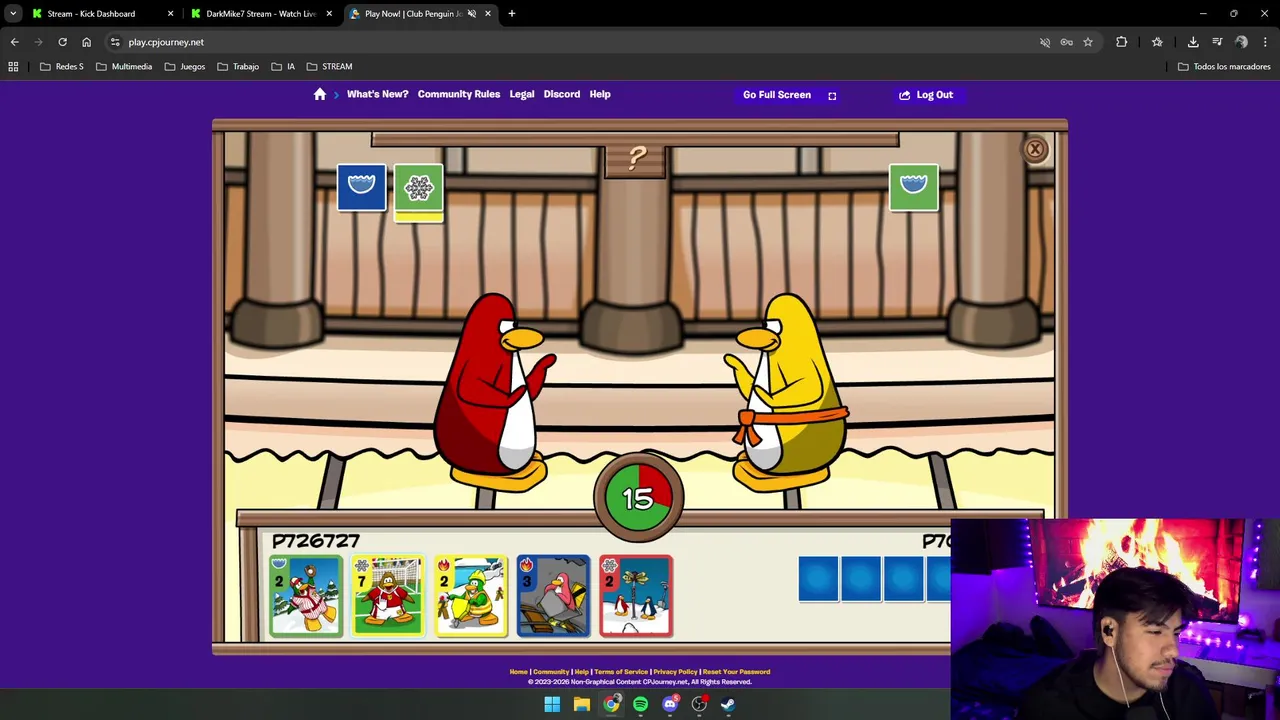Open the Terms of Service footer link
This screenshot has height=720, width=1280.
click(621, 672)
